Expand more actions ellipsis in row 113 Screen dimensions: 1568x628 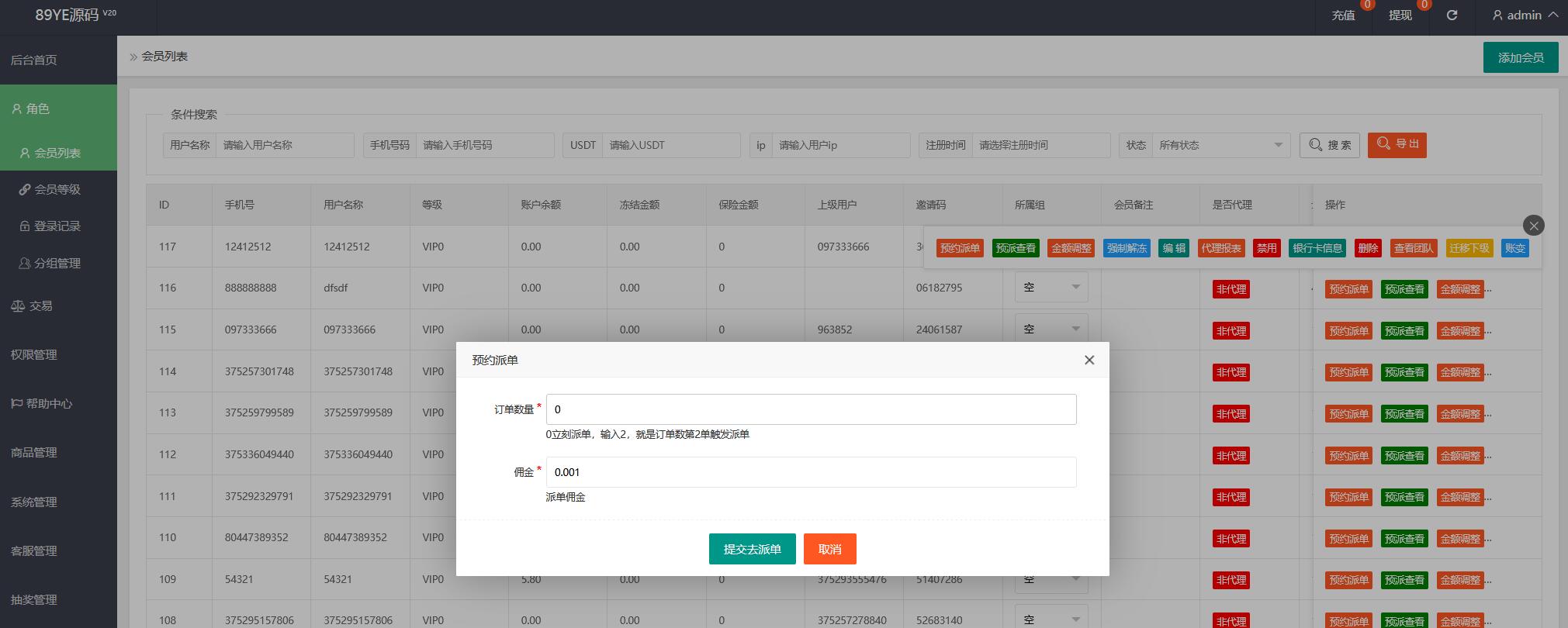[1488, 414]
